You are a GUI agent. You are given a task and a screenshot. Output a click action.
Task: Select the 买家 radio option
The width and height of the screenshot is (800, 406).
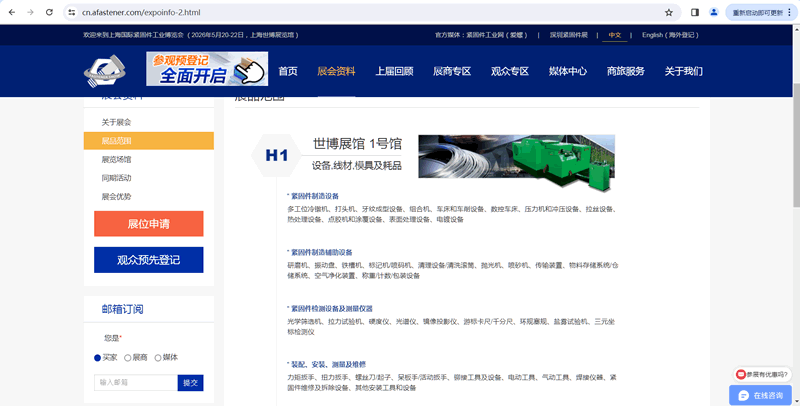pos(98,357)
